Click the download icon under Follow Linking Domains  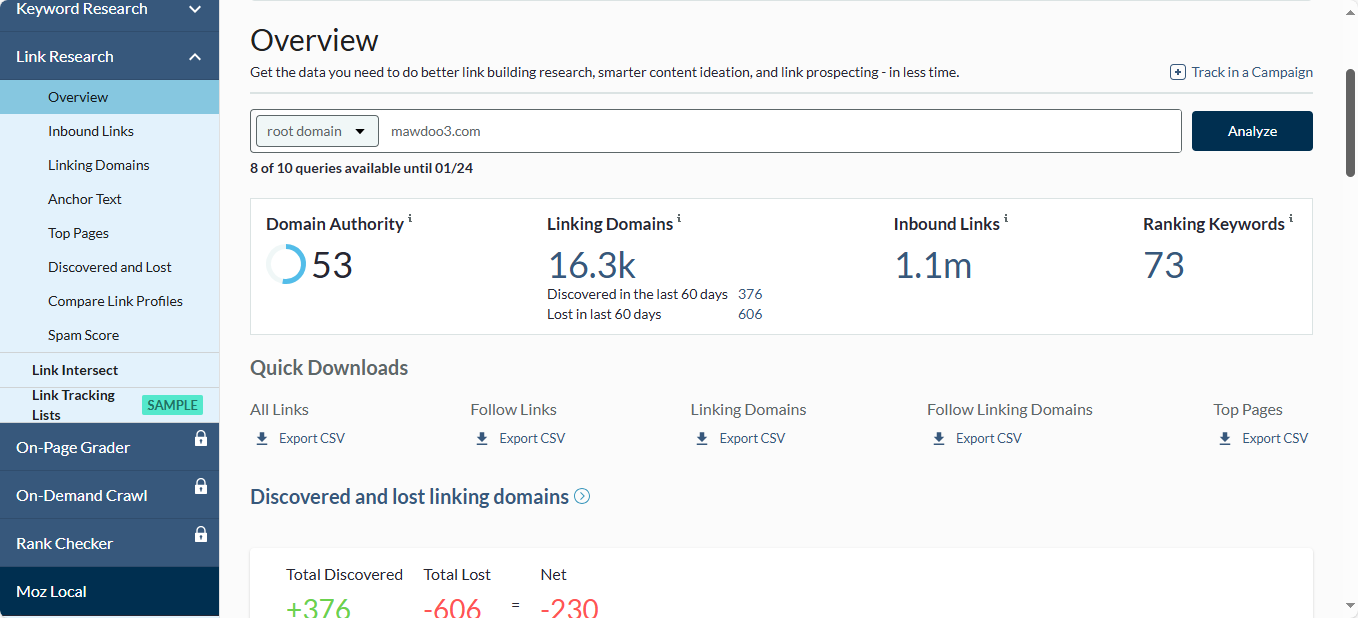pos(939,438)
